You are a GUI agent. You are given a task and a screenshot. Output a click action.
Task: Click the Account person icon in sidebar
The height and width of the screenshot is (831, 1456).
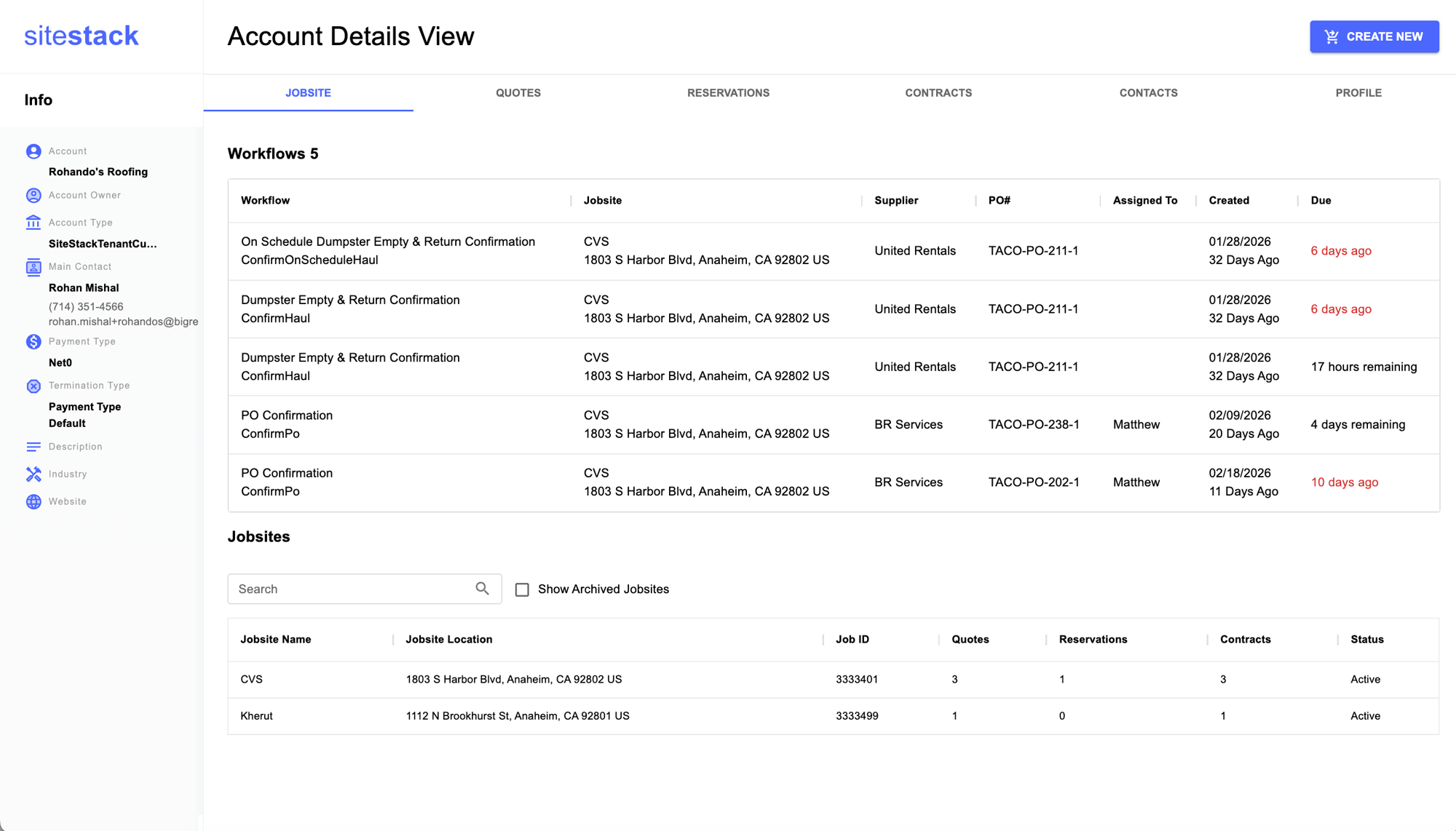(x=33, y=151)
